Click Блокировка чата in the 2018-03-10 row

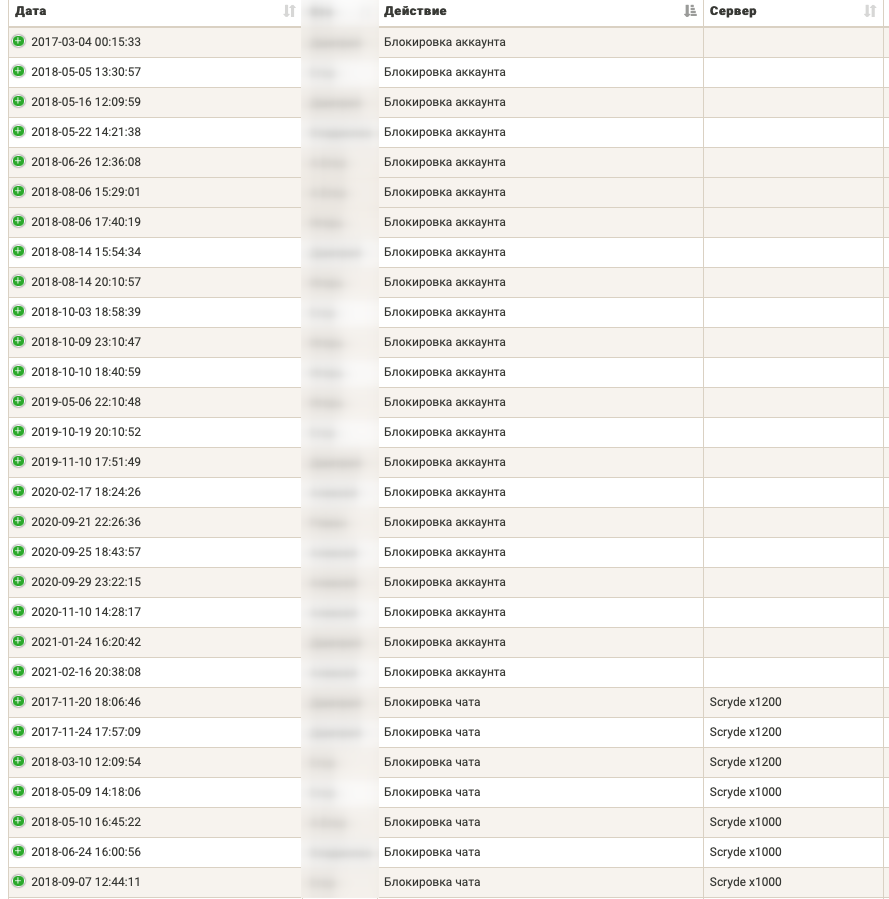tap(432, 762)
